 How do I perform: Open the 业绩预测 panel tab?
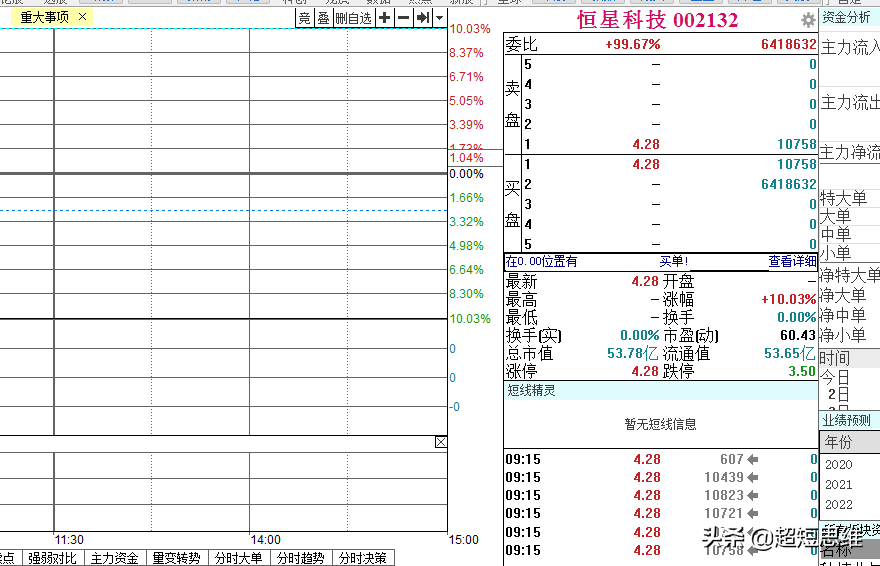(846, 420)
